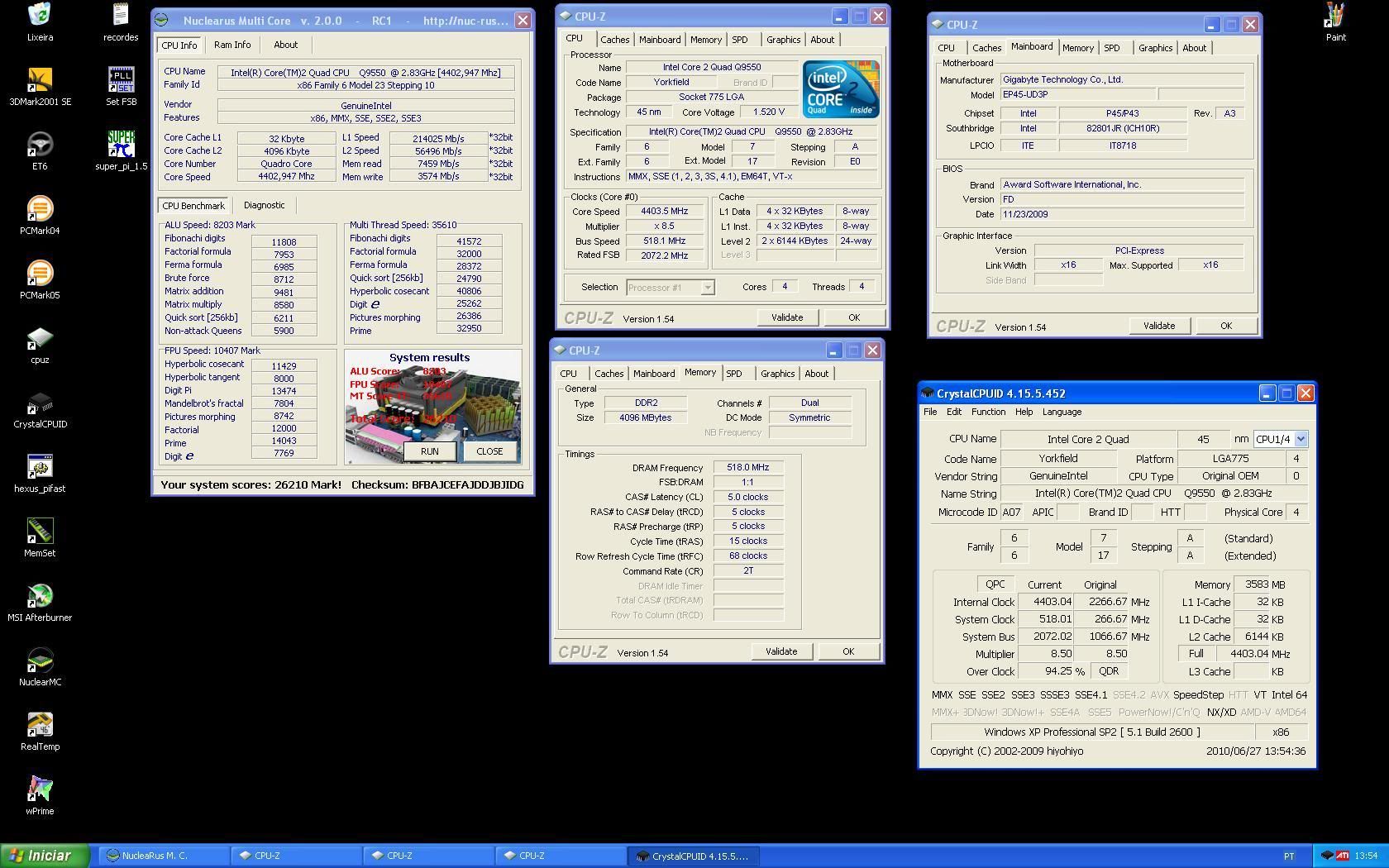The width and height of the screenshot is (1389, 868).
Task: Click the RUN benchmark button
Action: click(x=429, y=451)
